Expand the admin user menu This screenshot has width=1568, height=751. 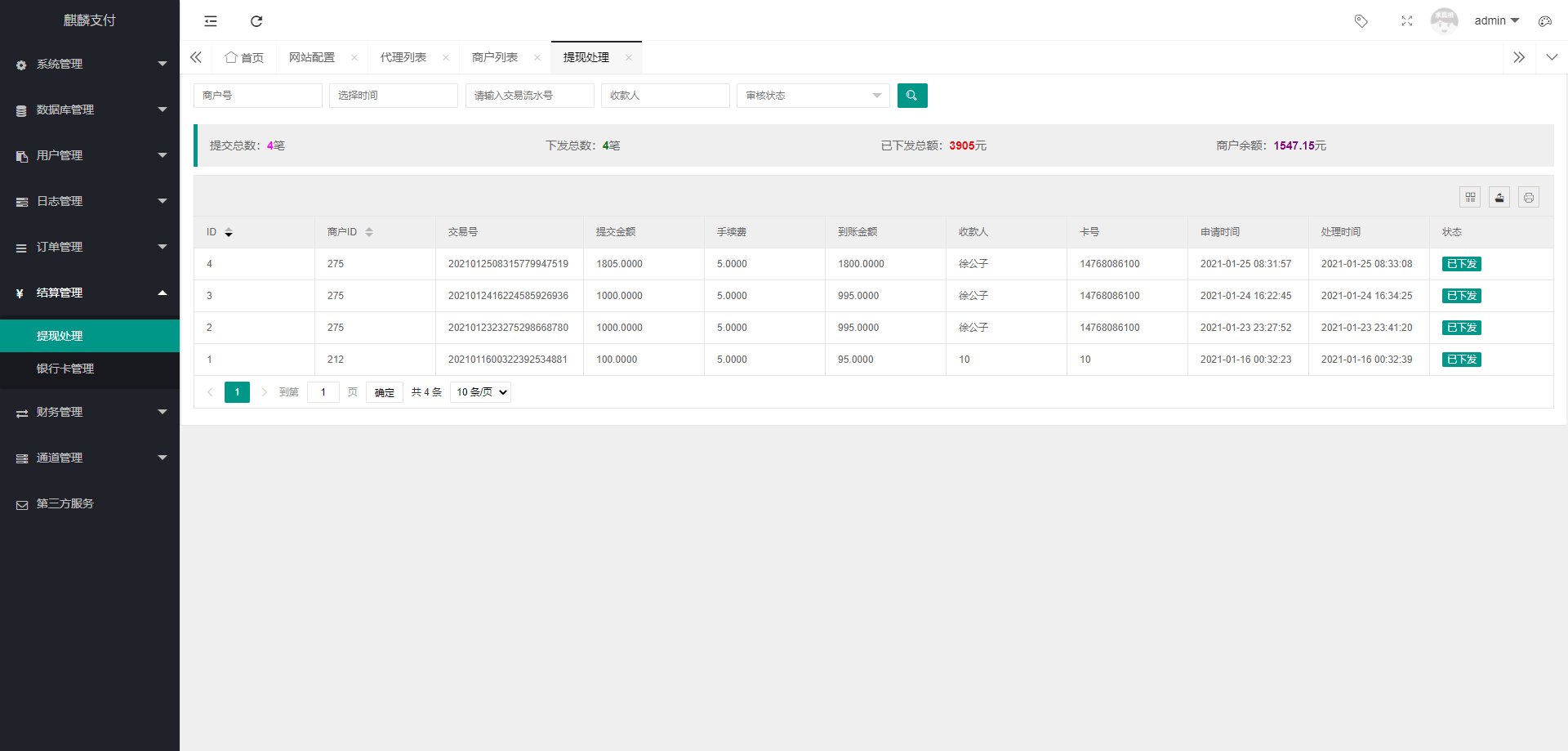[1496, 21]
